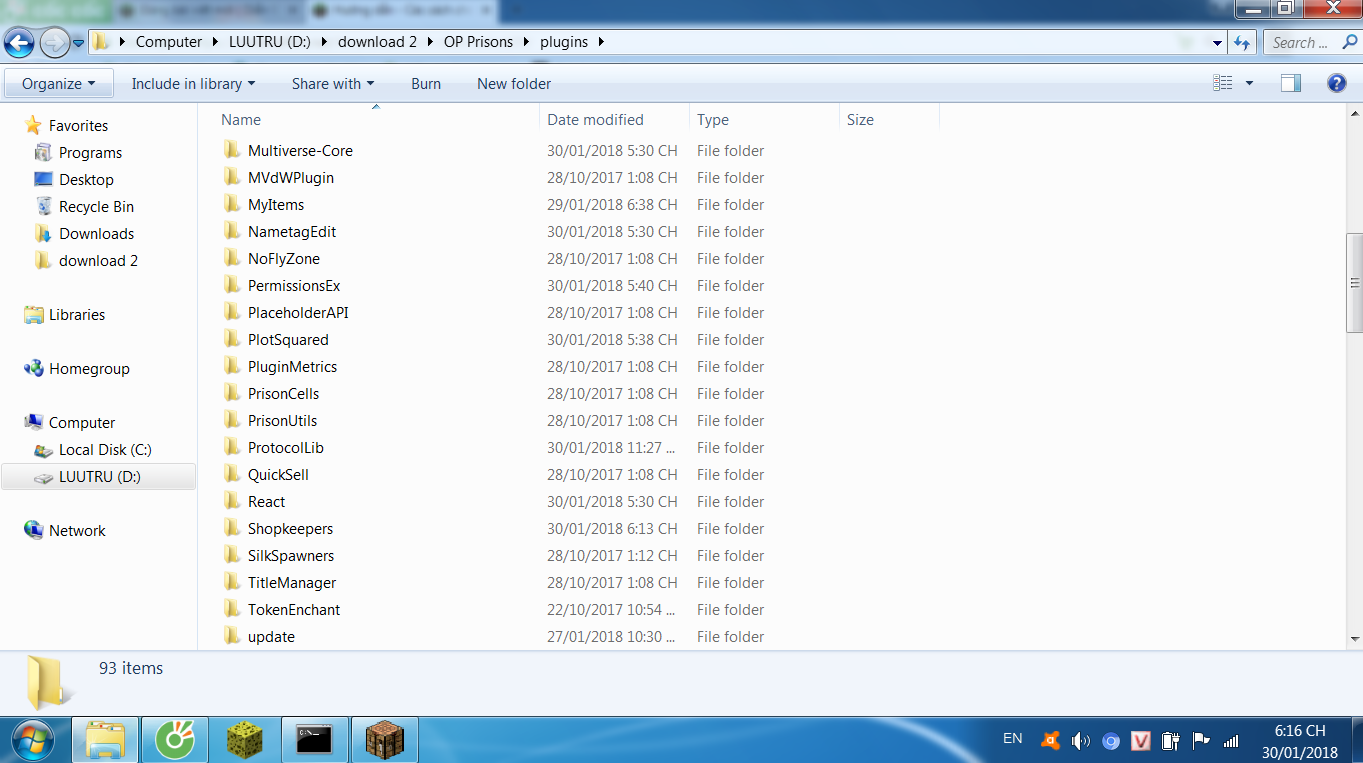
Task: Select the SilkSpawners folder name
Action: [291, 556]
